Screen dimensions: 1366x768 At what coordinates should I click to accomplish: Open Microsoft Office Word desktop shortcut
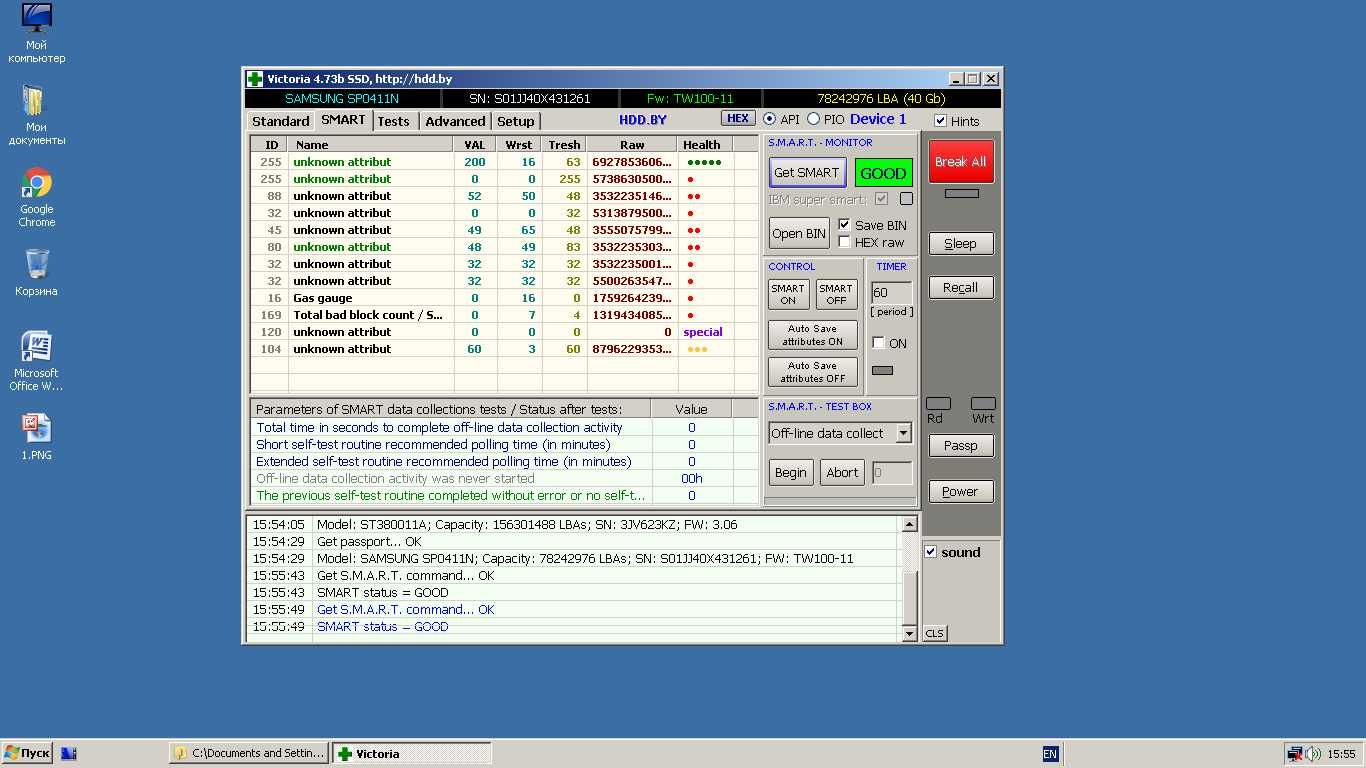coord(37,361)
